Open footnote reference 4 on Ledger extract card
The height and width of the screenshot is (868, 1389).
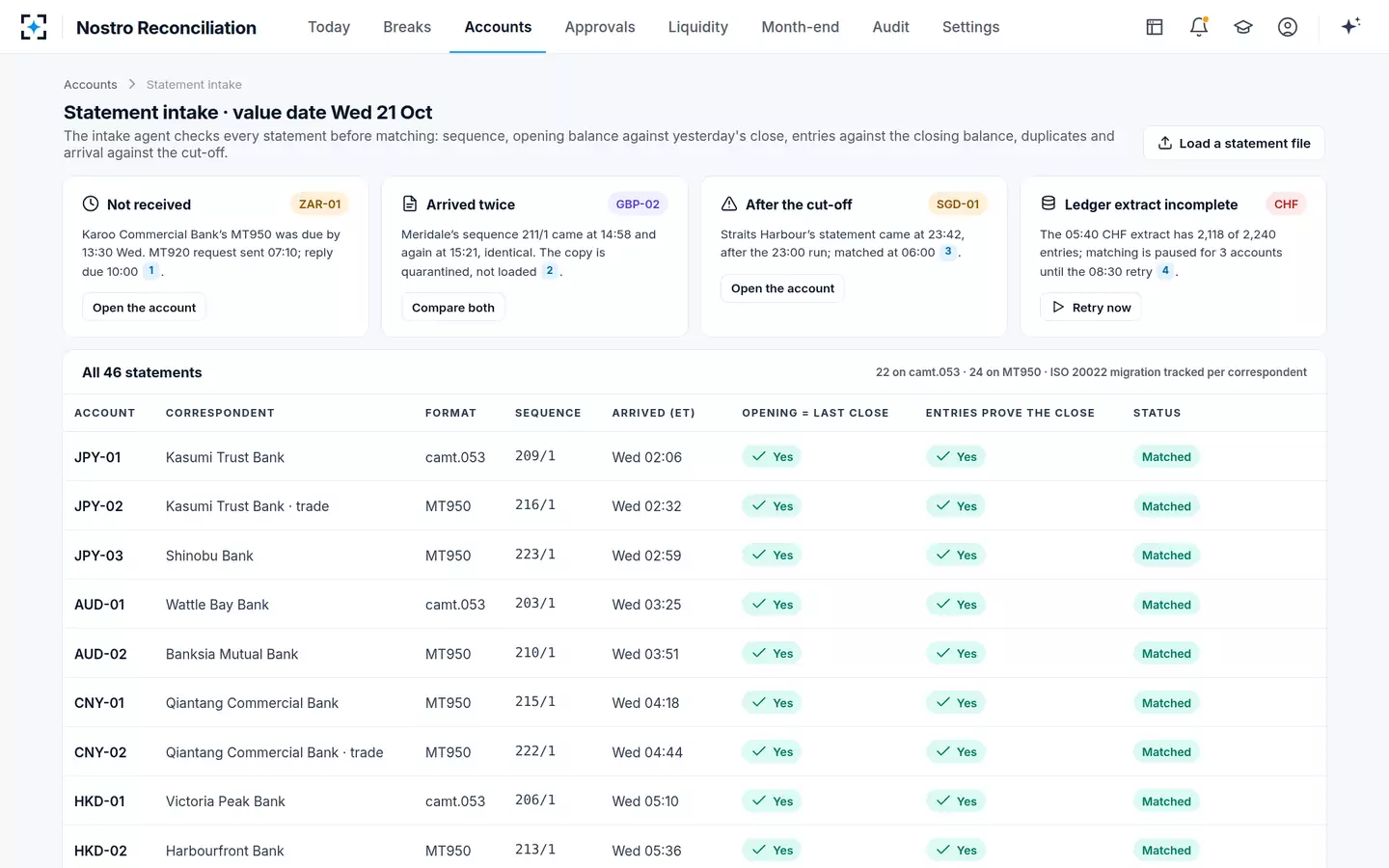[1165, 271]
